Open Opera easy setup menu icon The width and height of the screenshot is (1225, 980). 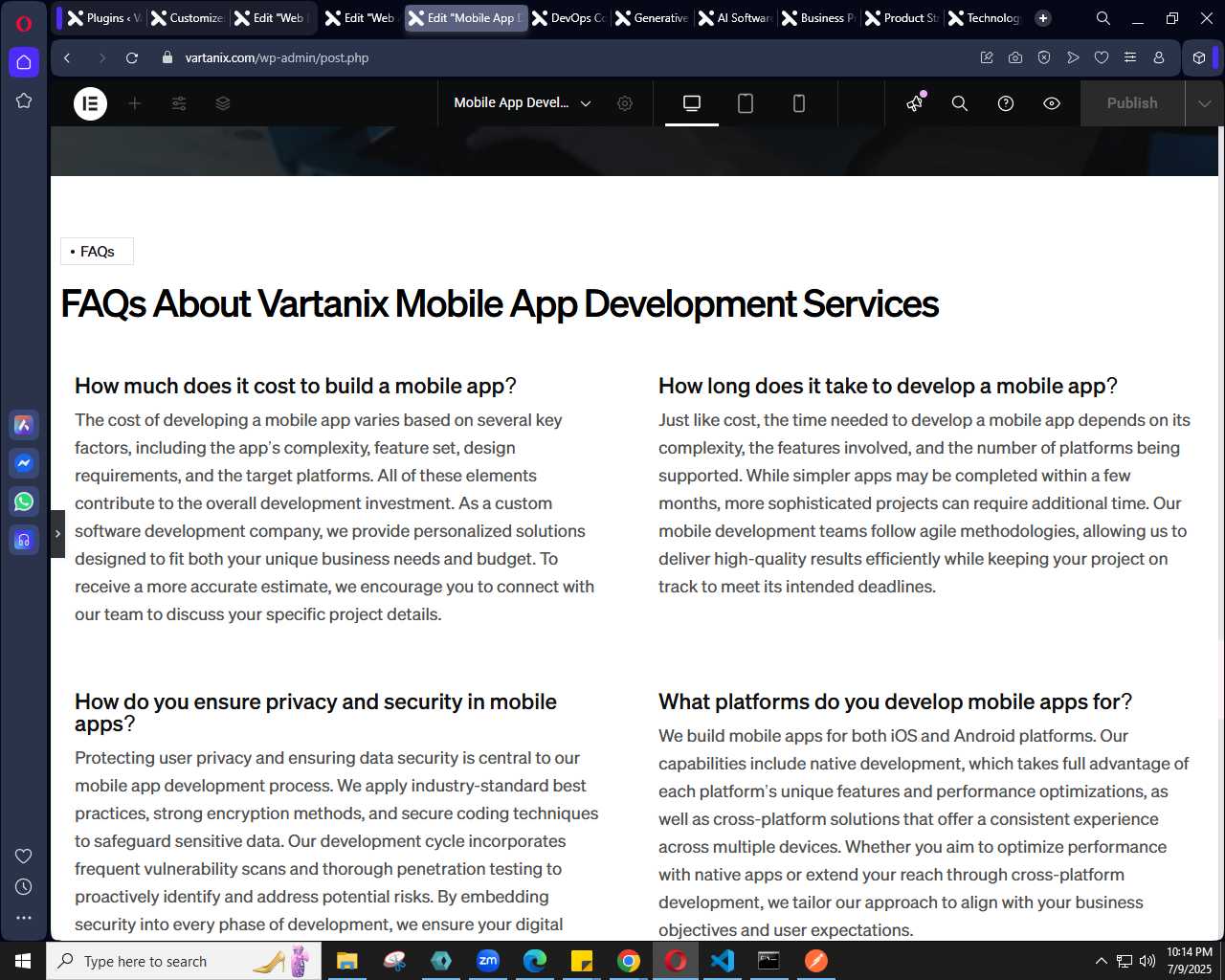coord(1130,57)
